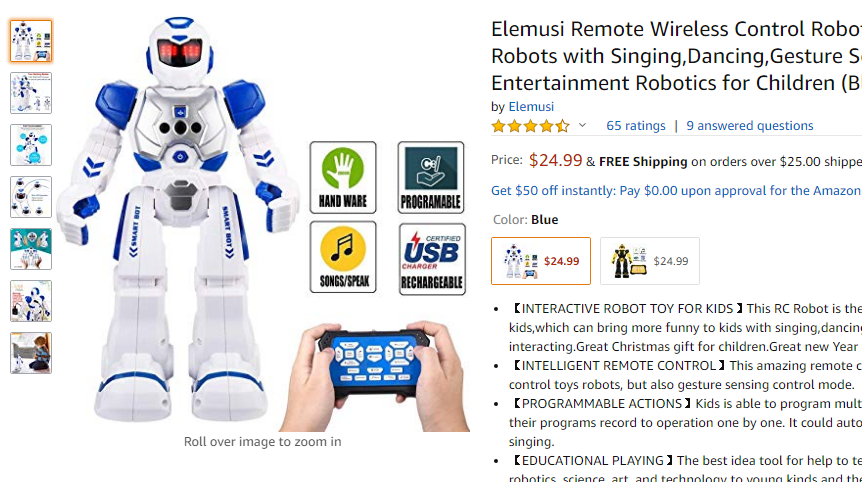View the thumbnail showing child with robot
The height and width of the screenshot is (482, 862).
point(31,353)
